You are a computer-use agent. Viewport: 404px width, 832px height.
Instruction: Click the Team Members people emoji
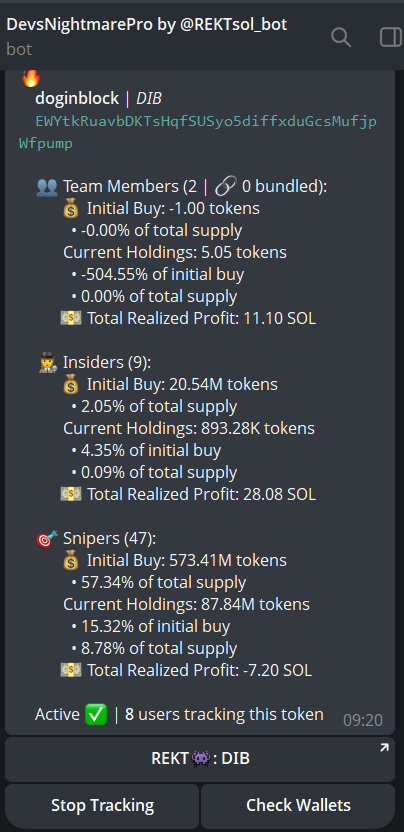coord(47,187)
